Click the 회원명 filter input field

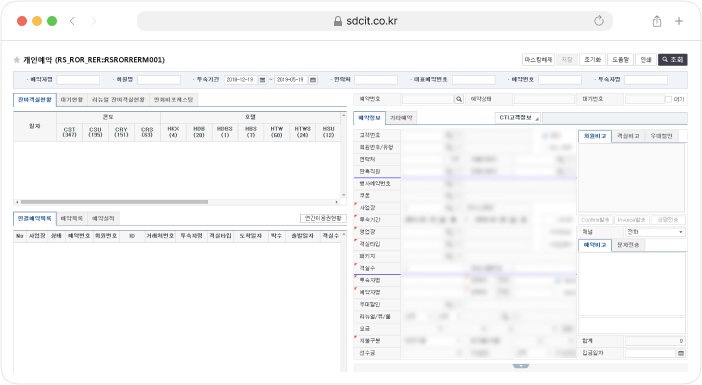coord(159,80)
